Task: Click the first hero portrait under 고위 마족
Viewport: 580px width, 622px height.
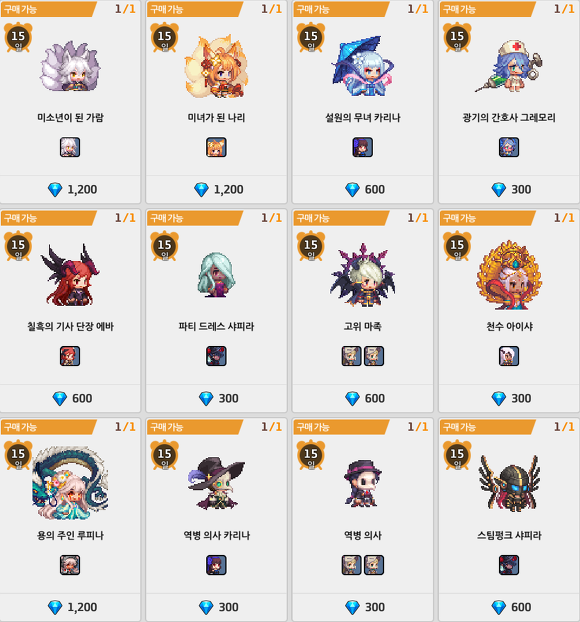Action: [351, 356]
